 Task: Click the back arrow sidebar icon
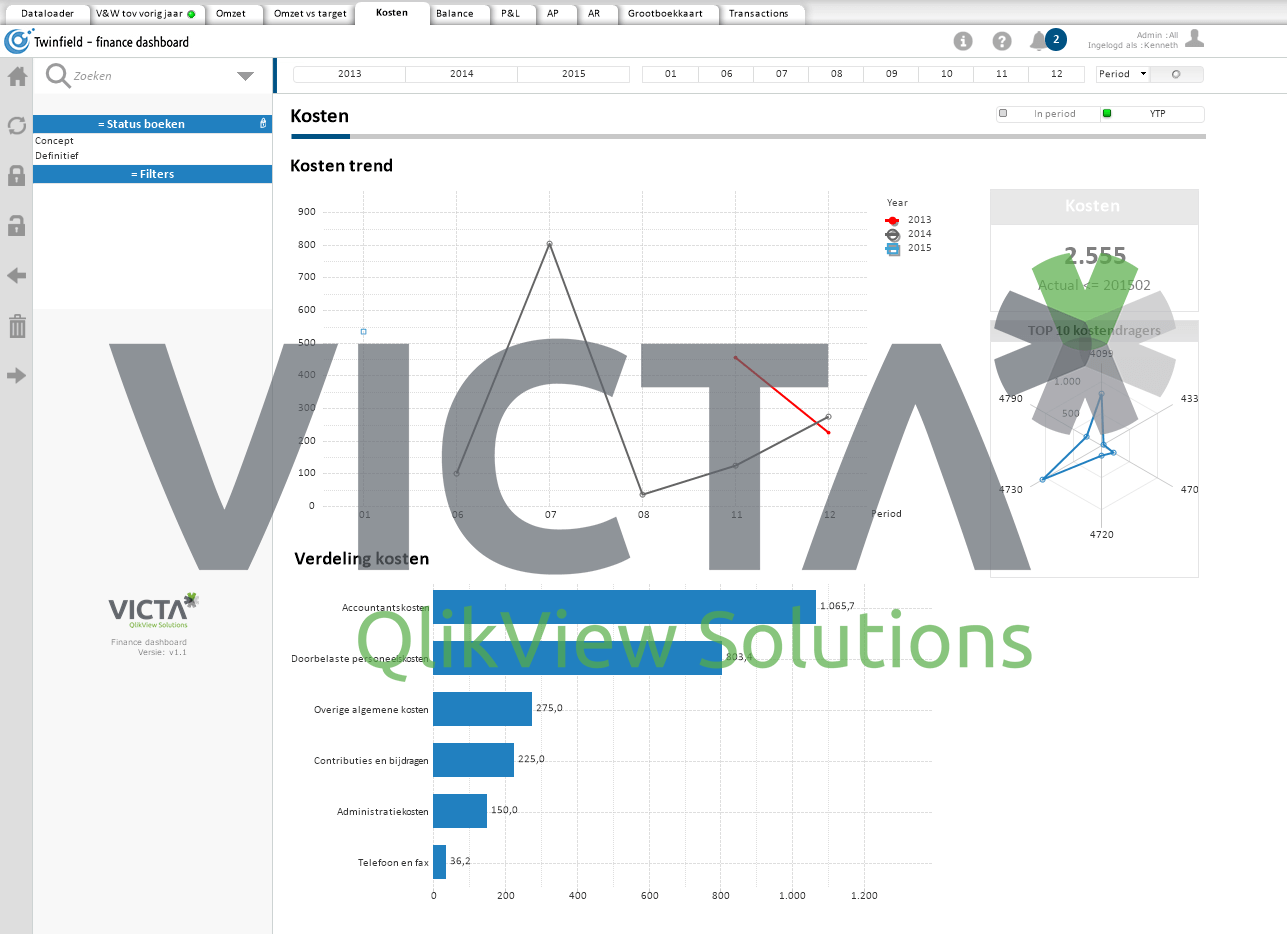pos(16,276)
